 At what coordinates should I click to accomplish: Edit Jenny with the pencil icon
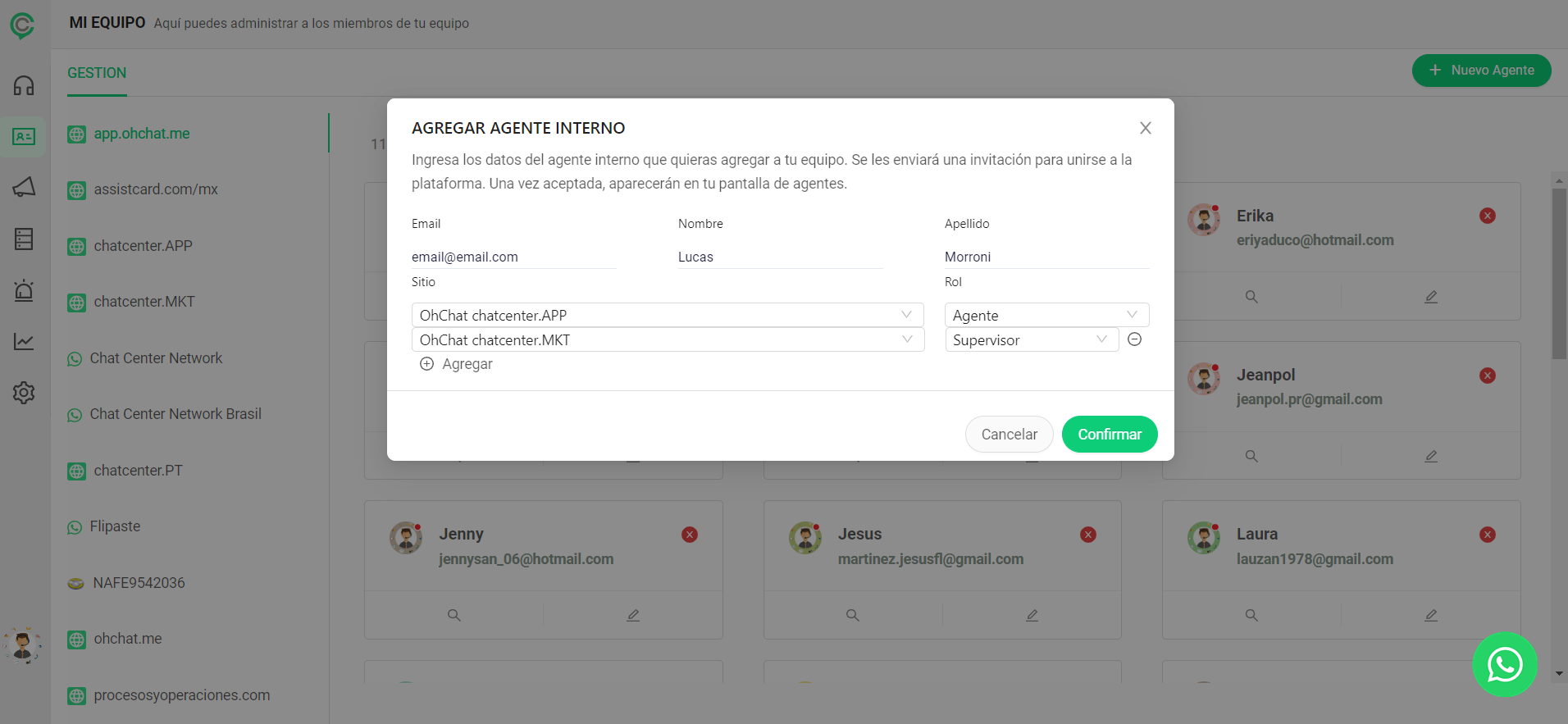[633, 615]
